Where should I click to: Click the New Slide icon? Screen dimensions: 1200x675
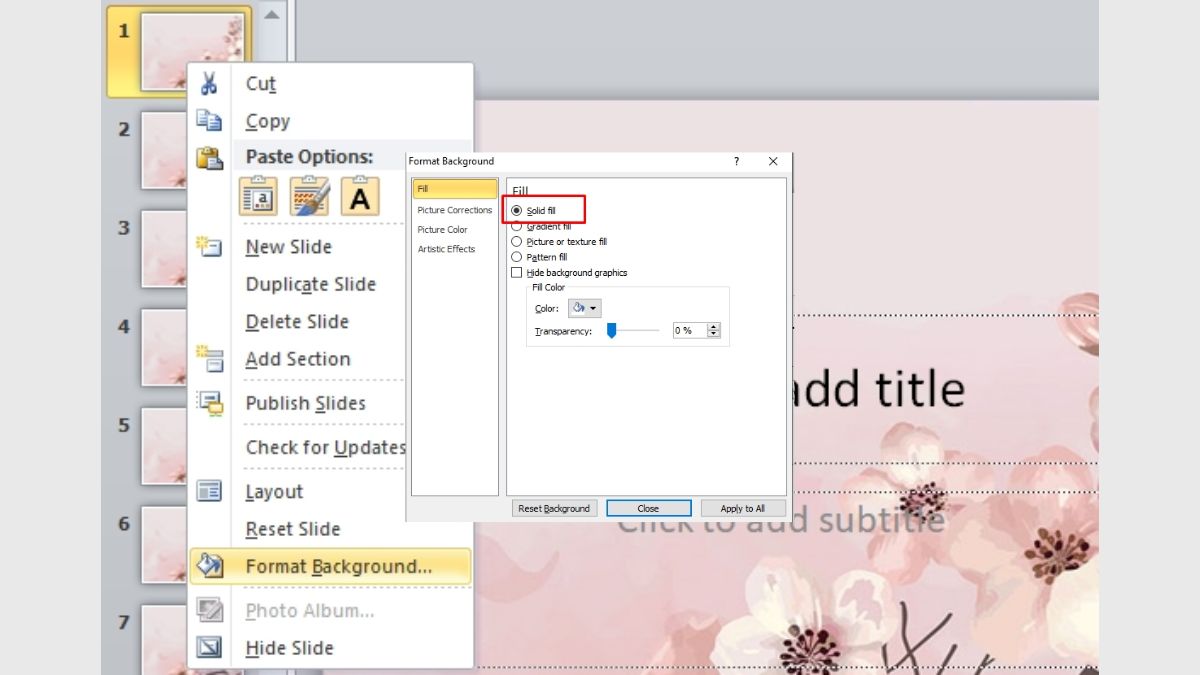[211, 246]
